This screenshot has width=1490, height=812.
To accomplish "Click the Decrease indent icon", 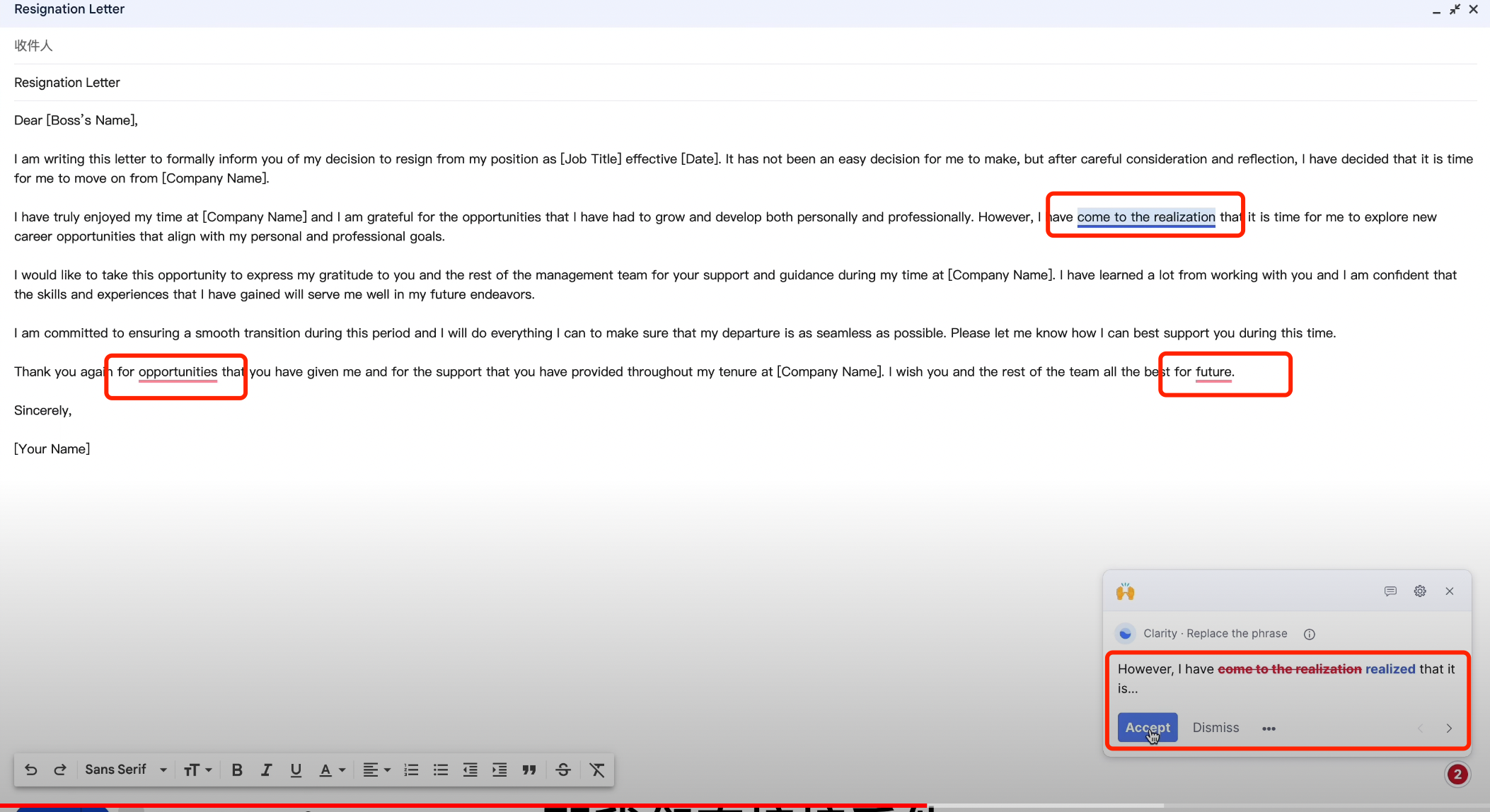I will [468, 769].
